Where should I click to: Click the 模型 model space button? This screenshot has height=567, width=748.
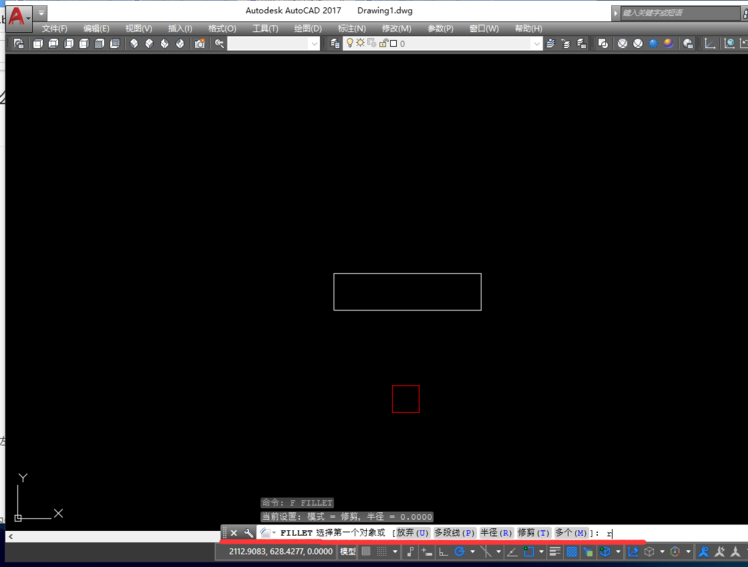[x=348, y=552]
